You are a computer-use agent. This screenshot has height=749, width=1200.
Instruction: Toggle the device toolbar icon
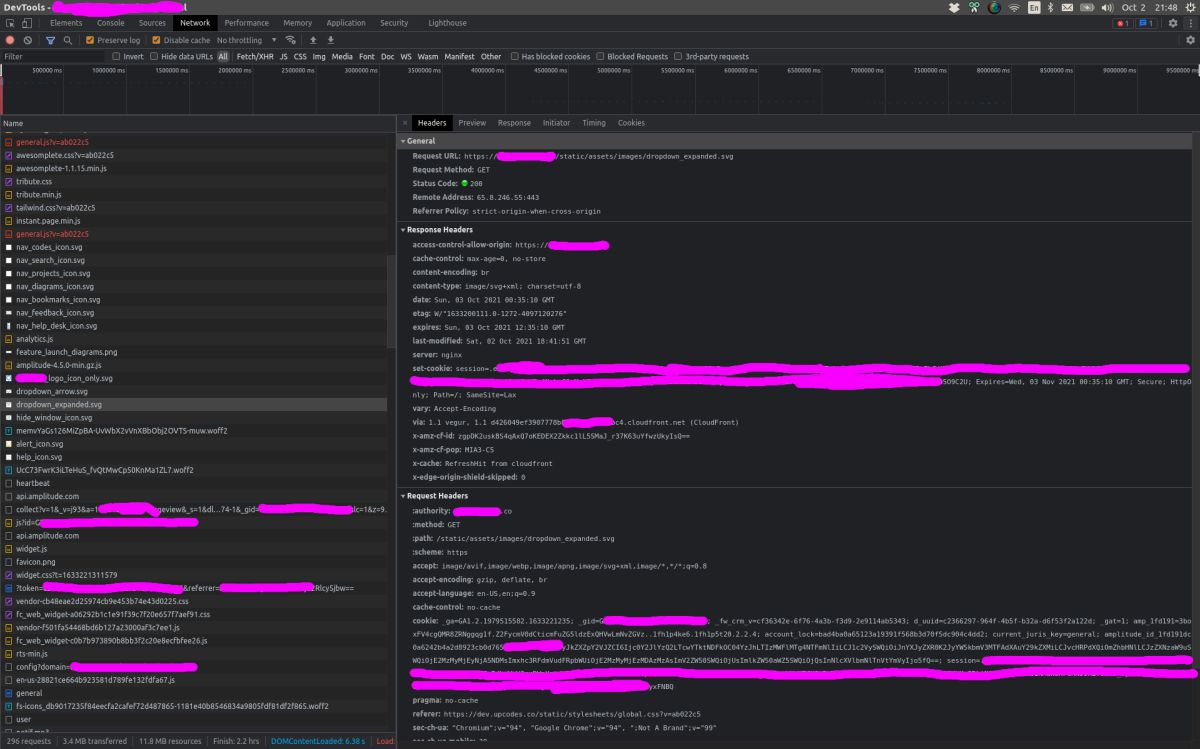28,23
